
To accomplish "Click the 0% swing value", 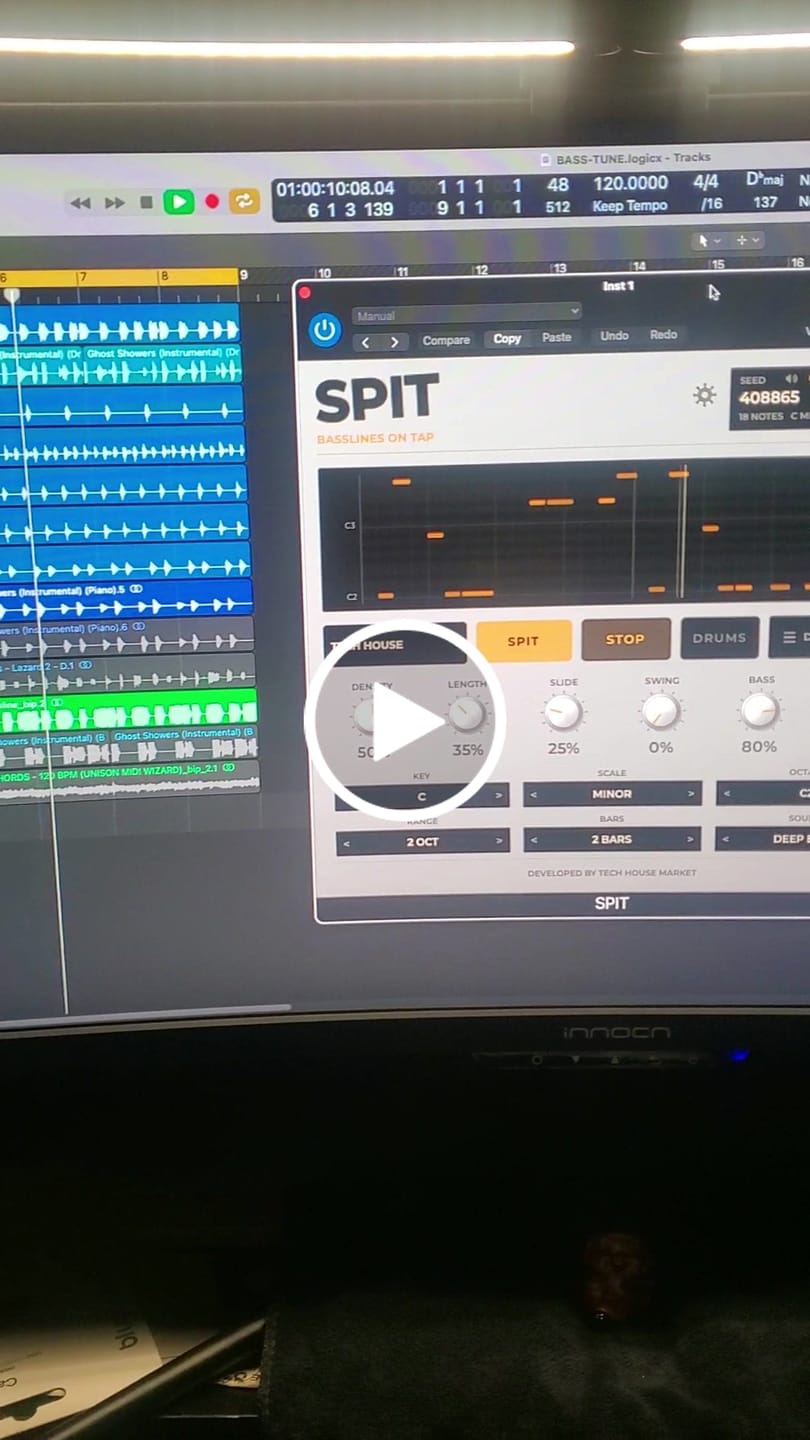I will point(661,747).
